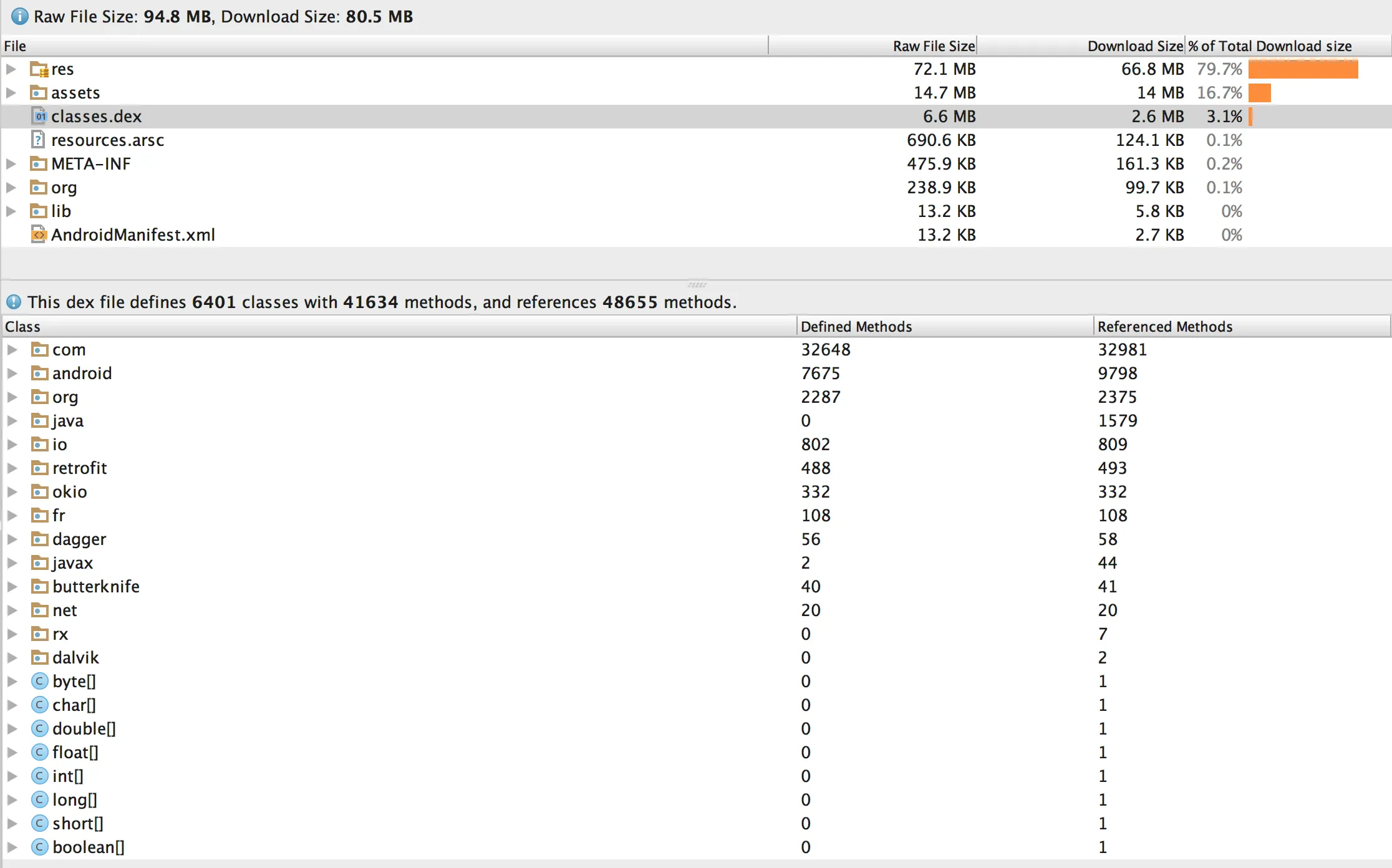Viewport: 1392px width, 868px height.
Task: Click the res resource folder icon
Action: click(x=39, y=69)
